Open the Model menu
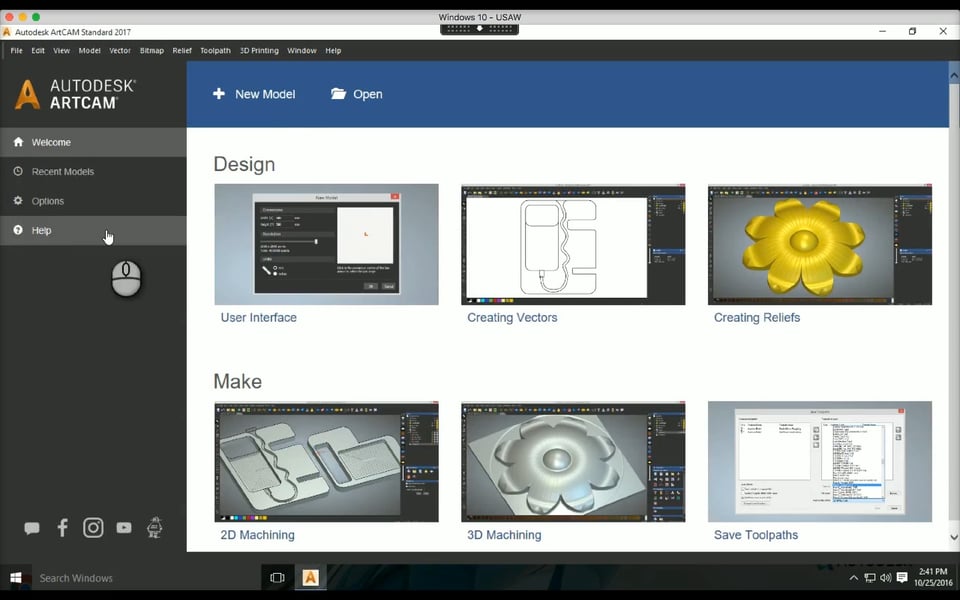Image resolution: width=960 pixels, height=600 pixels. (x=89, y=51)
